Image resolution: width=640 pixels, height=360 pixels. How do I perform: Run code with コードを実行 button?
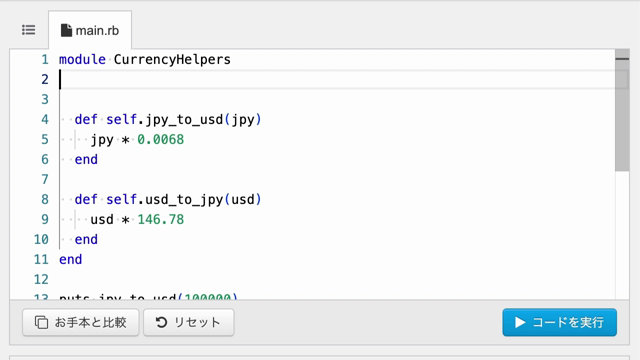(560, 322)
